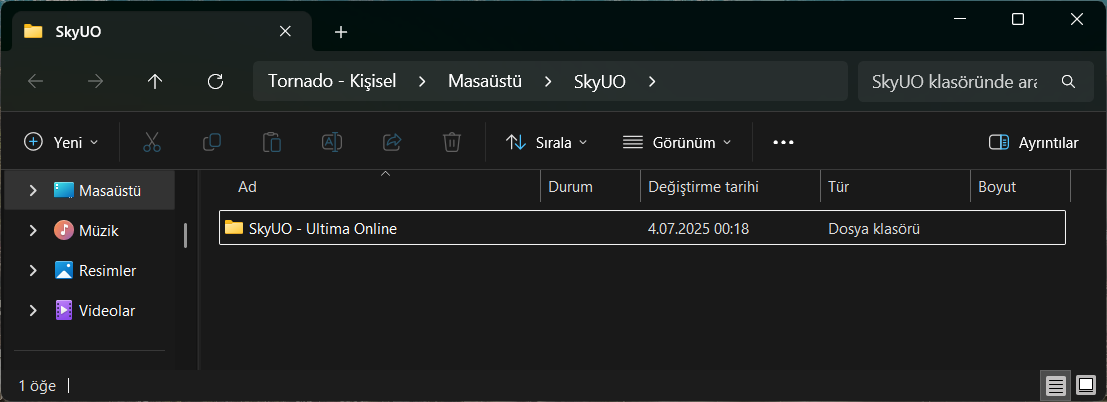This screenshot has width=1107, height=402.
Task: Click the Copy icon in toolbar
Action: pyautogui.click(x=212, y=142)
